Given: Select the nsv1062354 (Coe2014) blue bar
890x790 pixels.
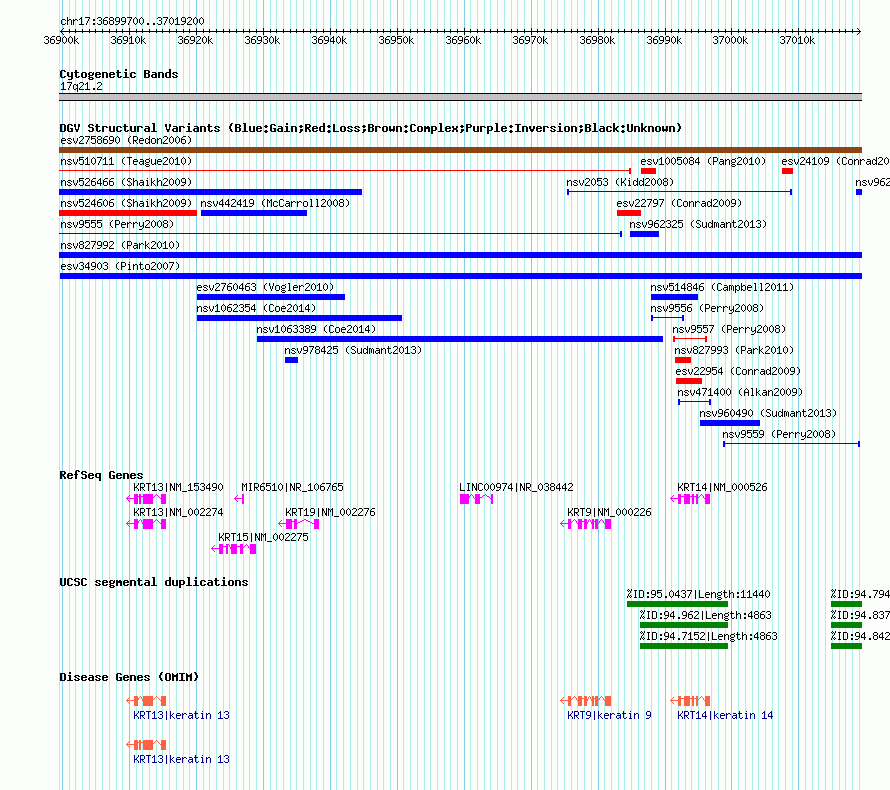Looking at the screenshot, I should click(299, 318).
